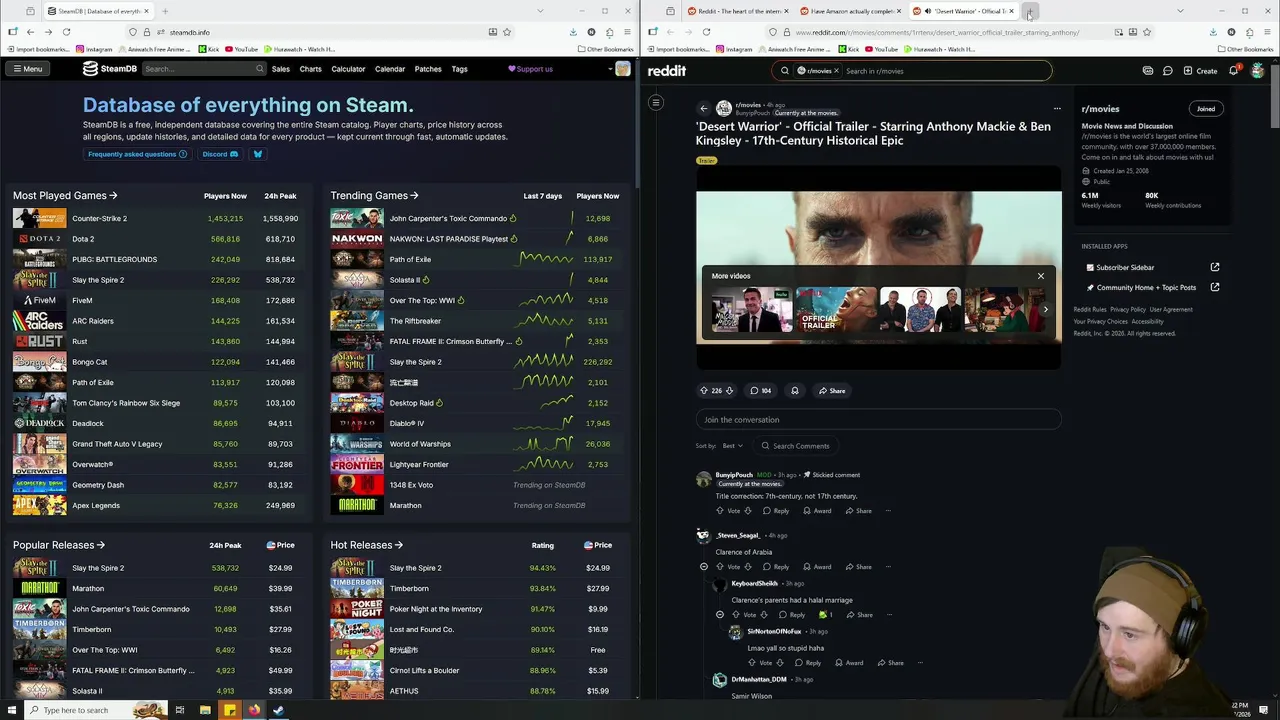Screen dimensions: 1280x720
Task: Close the More videos overlay
Action: click(x=1040, y=276)
